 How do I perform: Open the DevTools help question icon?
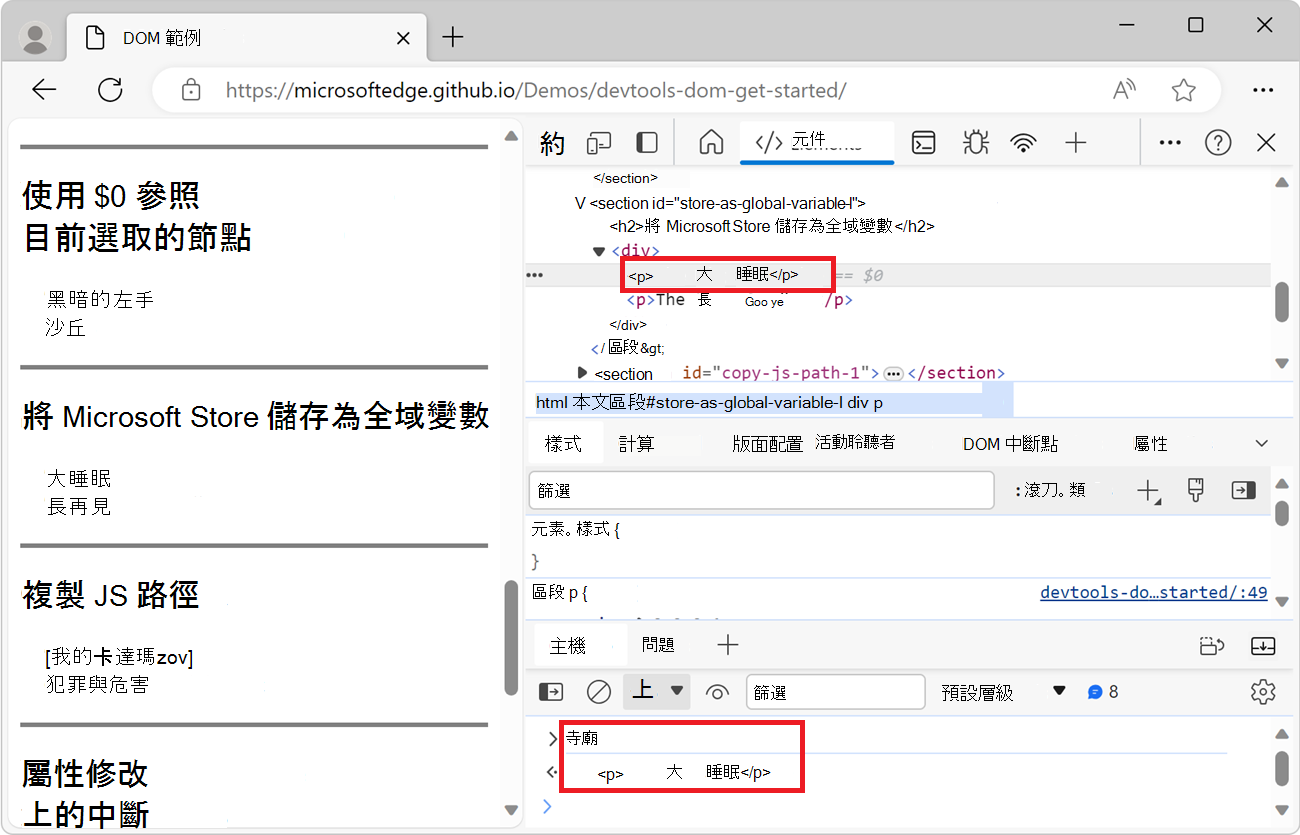(1218, 143)
